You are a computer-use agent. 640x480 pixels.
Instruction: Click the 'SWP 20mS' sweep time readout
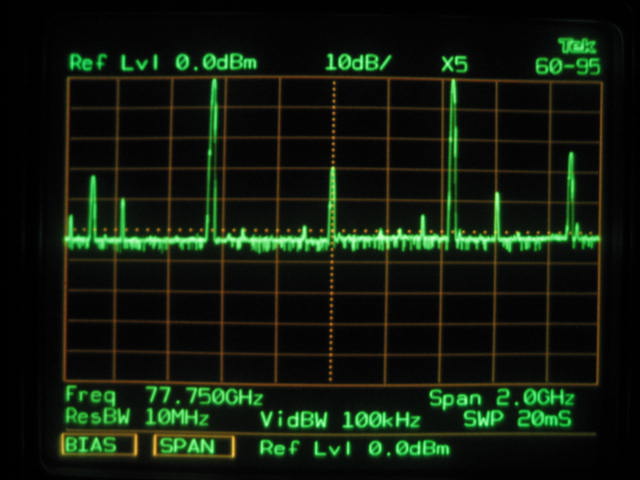click(518, 419)
